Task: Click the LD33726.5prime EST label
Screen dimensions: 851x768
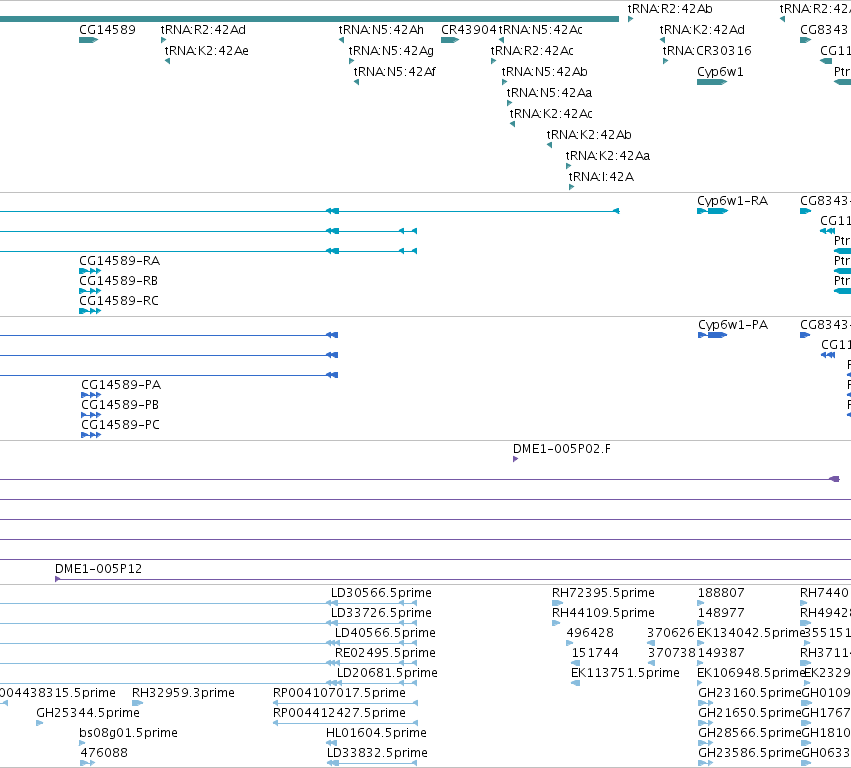Action: (381, 613)
